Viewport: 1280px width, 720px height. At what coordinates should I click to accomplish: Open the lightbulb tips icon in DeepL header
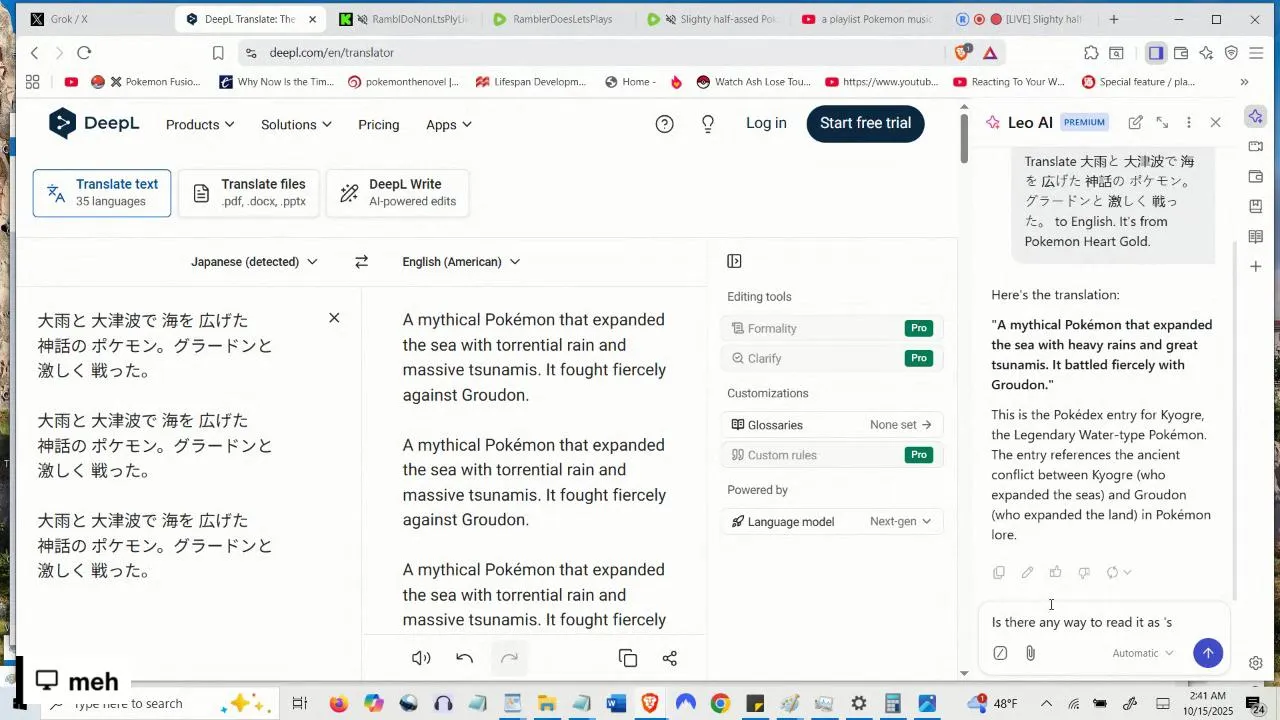tap(708, 124)
